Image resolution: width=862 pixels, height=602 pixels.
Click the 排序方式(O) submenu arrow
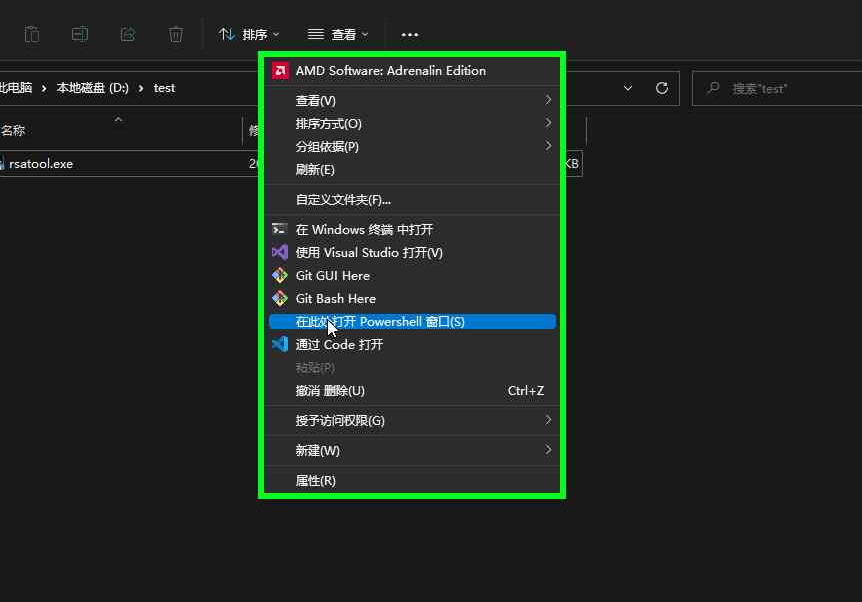coord(548,123)
